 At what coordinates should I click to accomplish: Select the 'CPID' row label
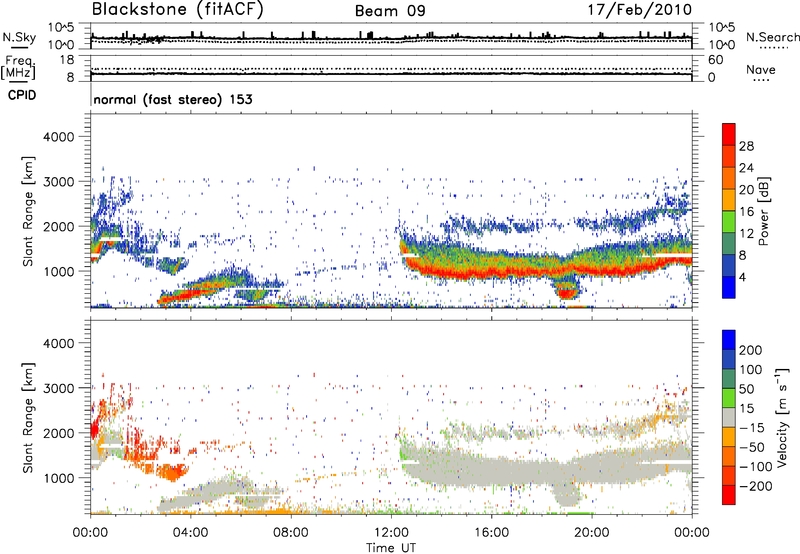point(22,95)
